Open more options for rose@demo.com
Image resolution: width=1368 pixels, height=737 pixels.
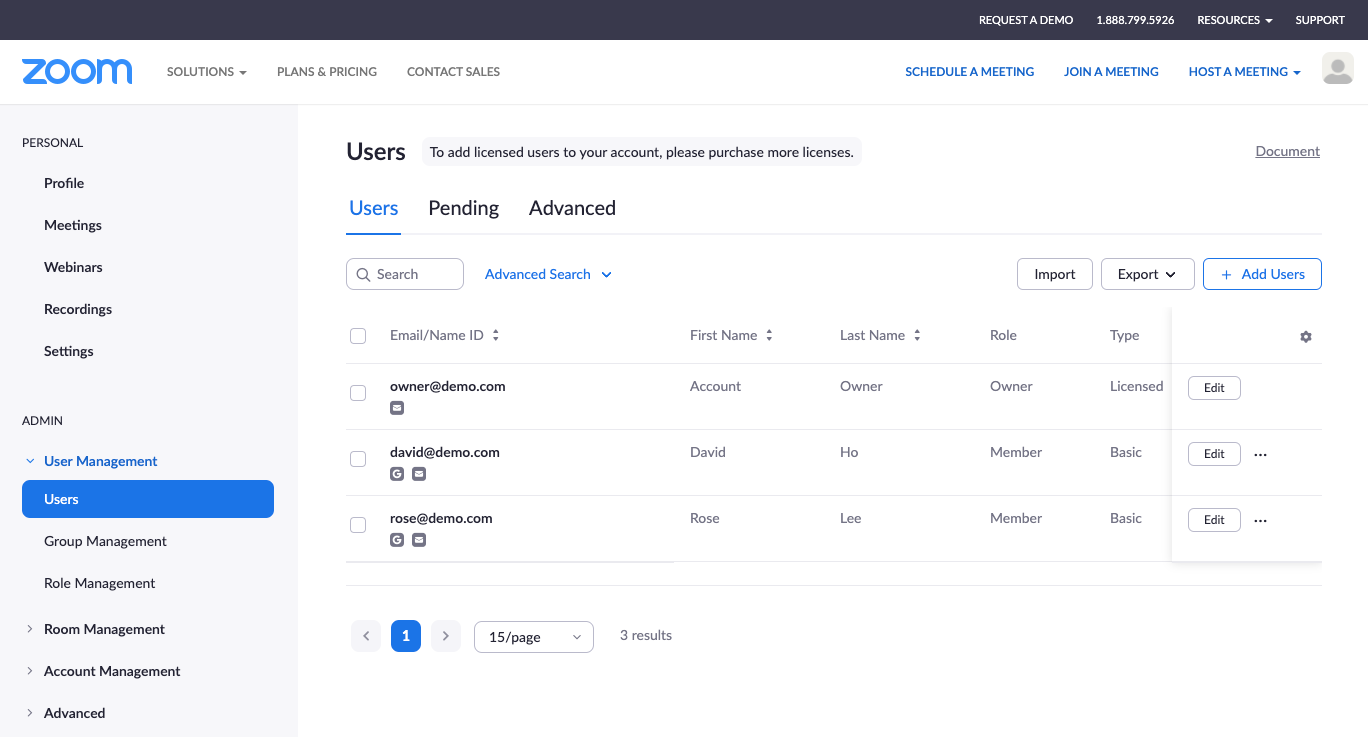1260,521
